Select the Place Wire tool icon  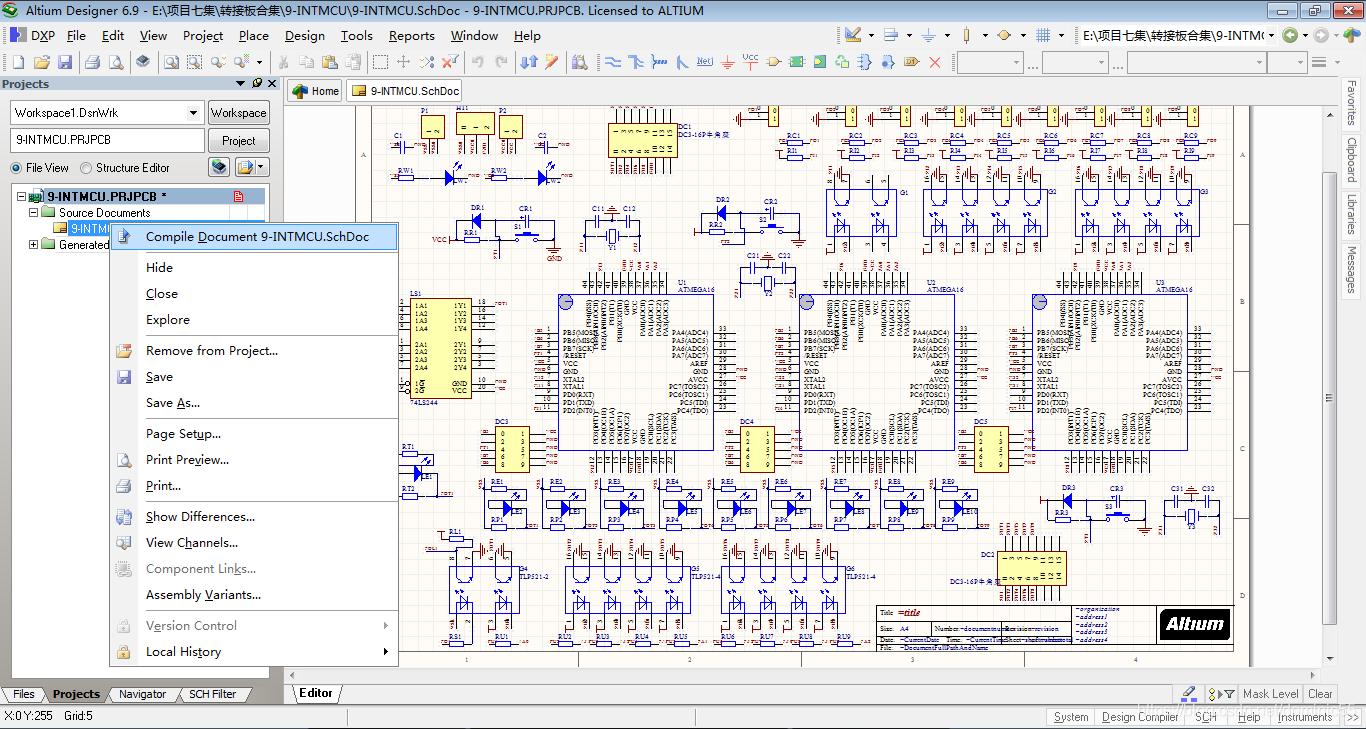pos(613,62)
